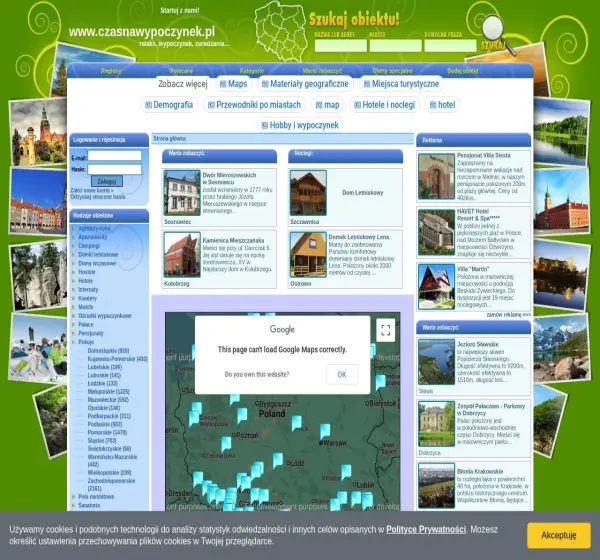This screenshot has height=560, width=600.
Task: Expand the Campingi category arrow
Action: pos(73,246)
